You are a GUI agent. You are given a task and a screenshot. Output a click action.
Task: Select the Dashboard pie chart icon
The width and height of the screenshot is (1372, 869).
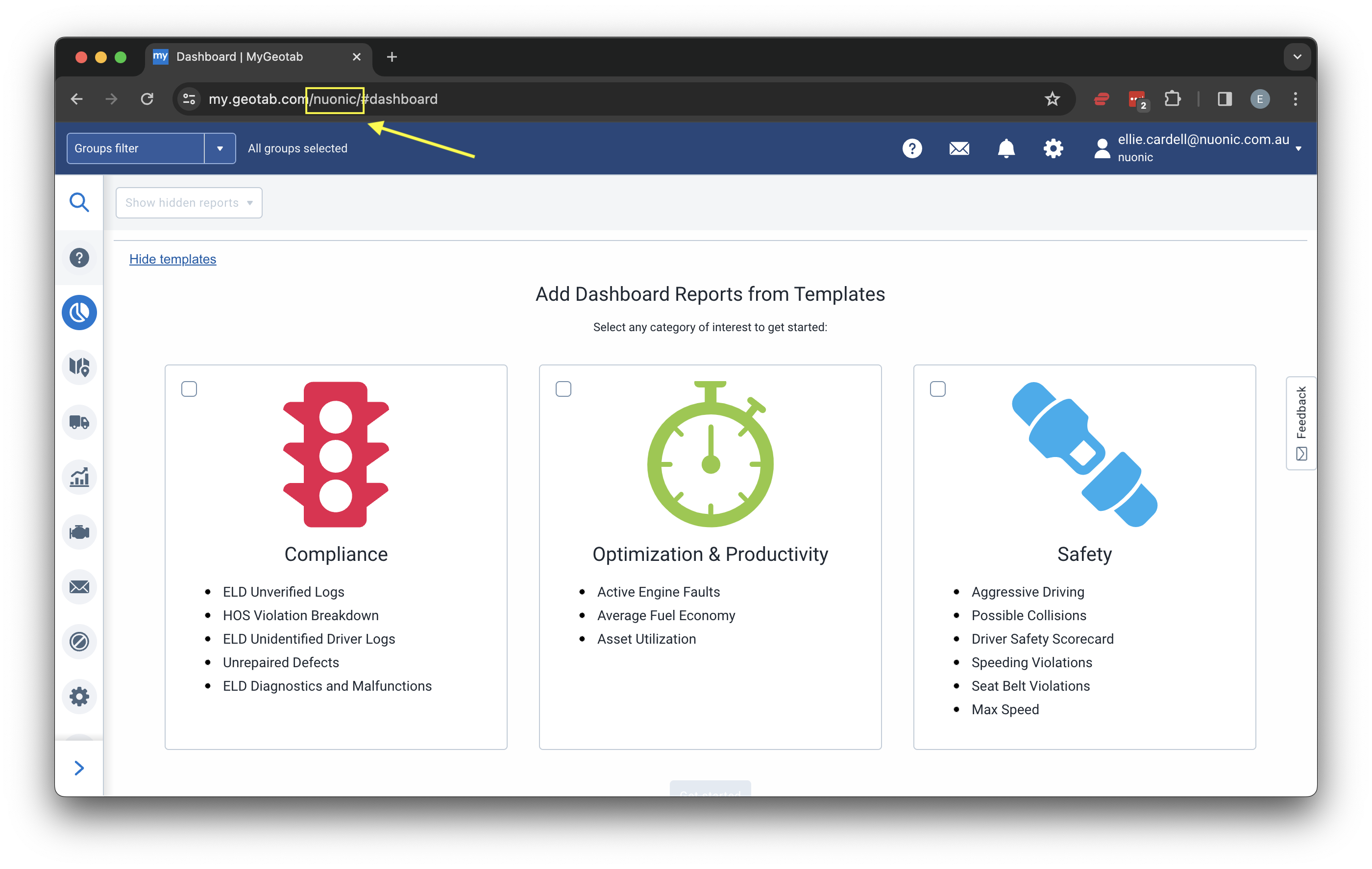(x=79, y=312)
